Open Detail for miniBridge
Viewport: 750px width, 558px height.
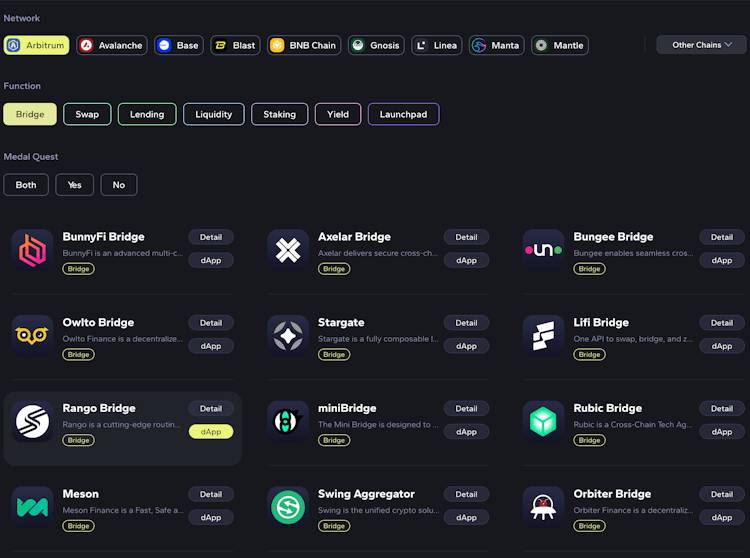(466, 408)
